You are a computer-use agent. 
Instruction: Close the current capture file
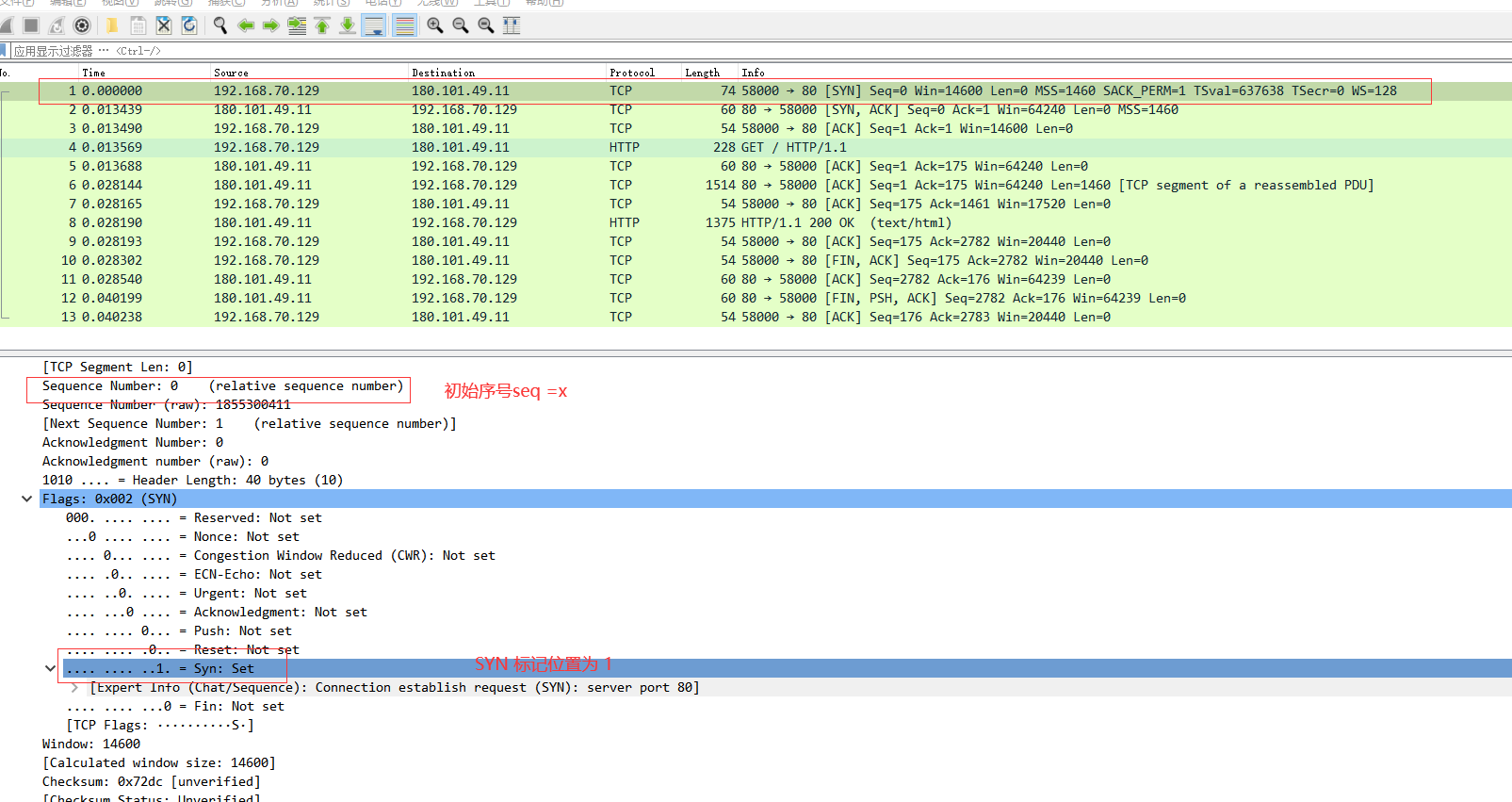[163, 25]
